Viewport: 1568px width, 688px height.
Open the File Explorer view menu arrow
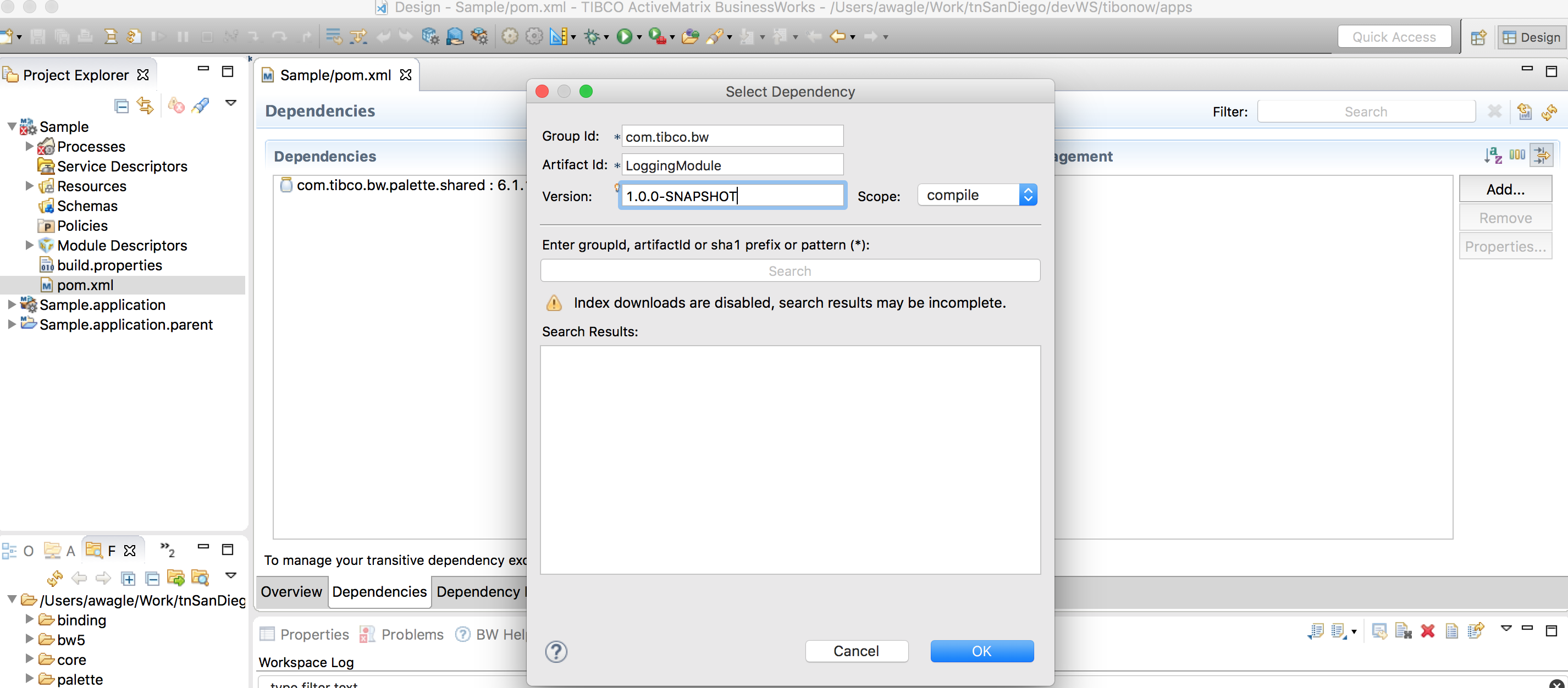click(x=231, y=575)
